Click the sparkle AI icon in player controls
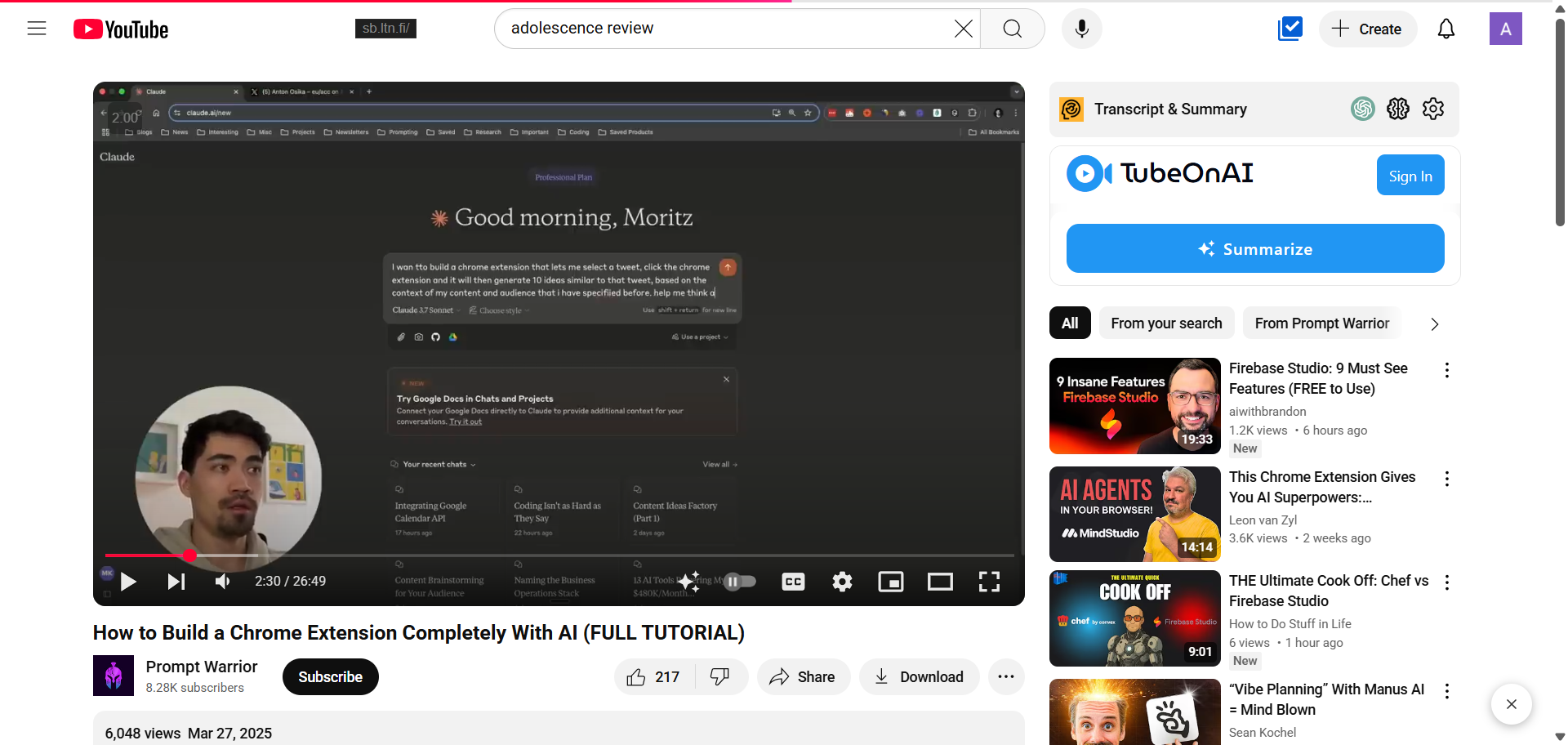The height and width of the screenshot is (745, 1568). 689,582
